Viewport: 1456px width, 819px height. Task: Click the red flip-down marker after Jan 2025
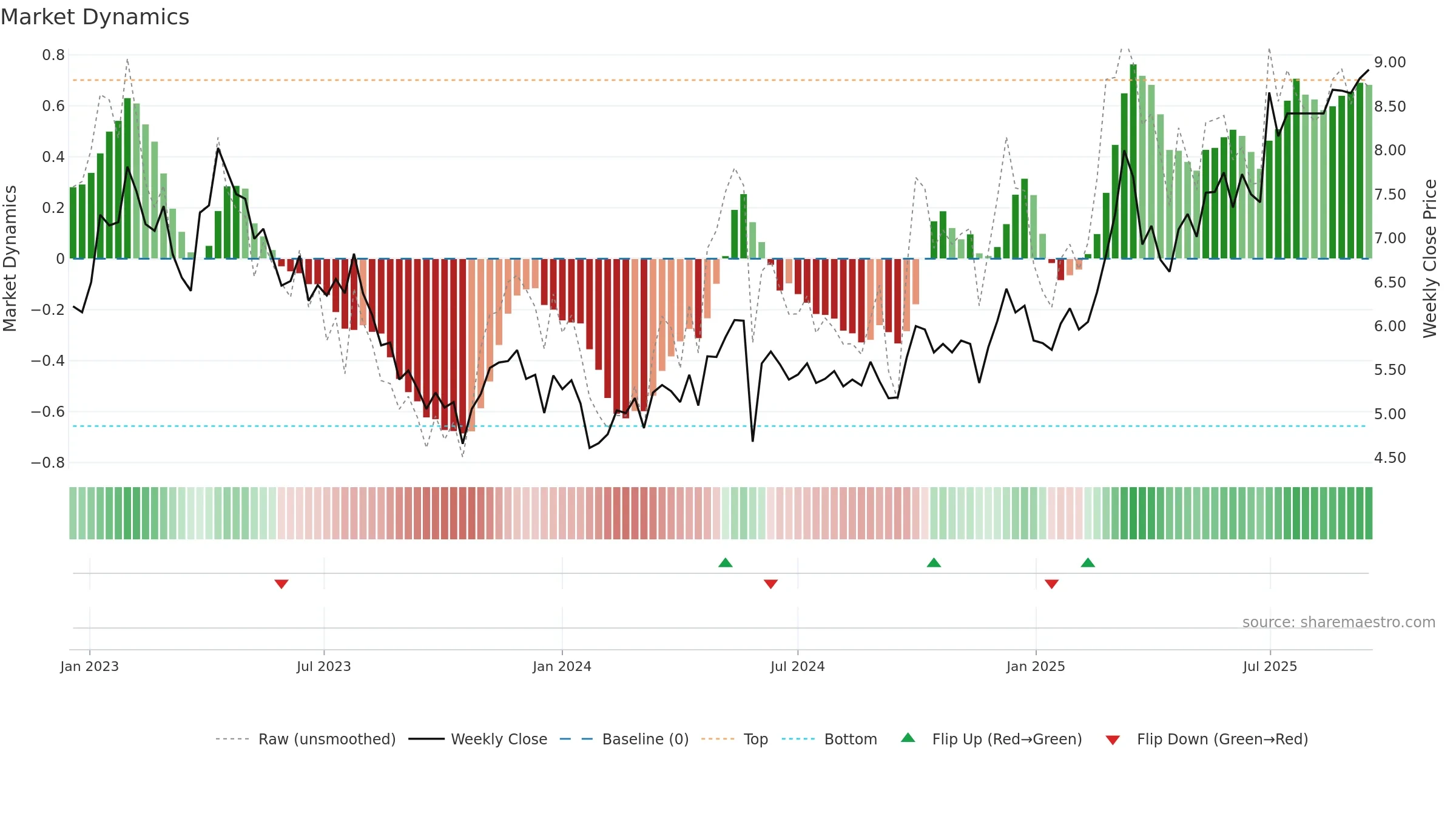tap(1052, 584)
